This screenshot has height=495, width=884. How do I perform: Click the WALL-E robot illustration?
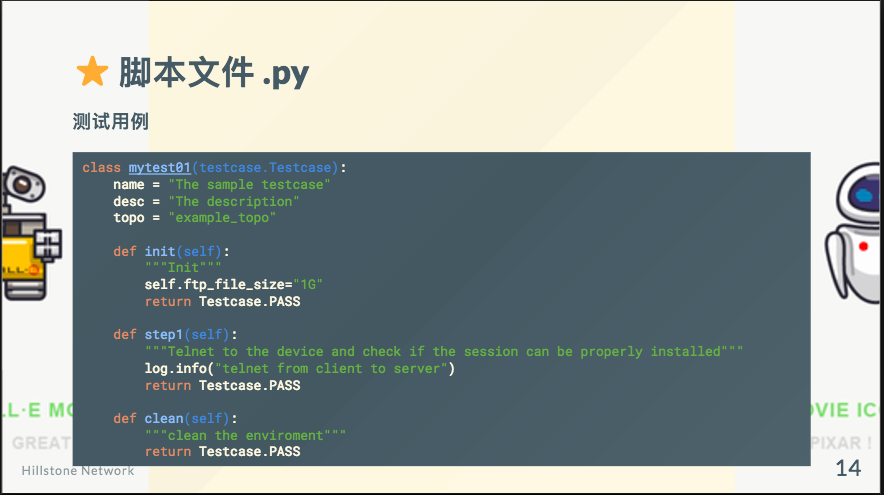pyautogui.click(x=31, y=233)
